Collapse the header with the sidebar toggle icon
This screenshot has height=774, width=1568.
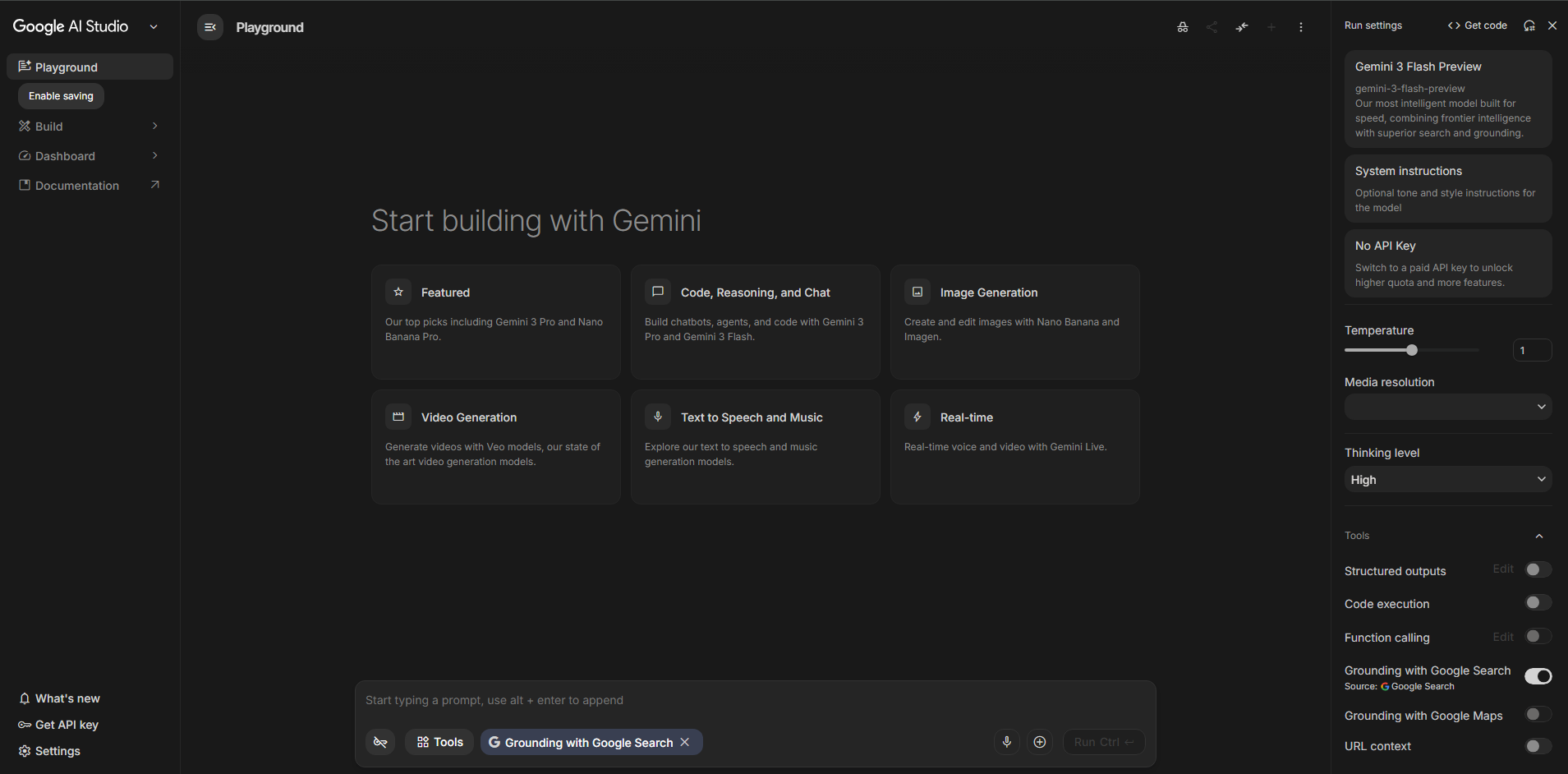(x=210, y=26)
